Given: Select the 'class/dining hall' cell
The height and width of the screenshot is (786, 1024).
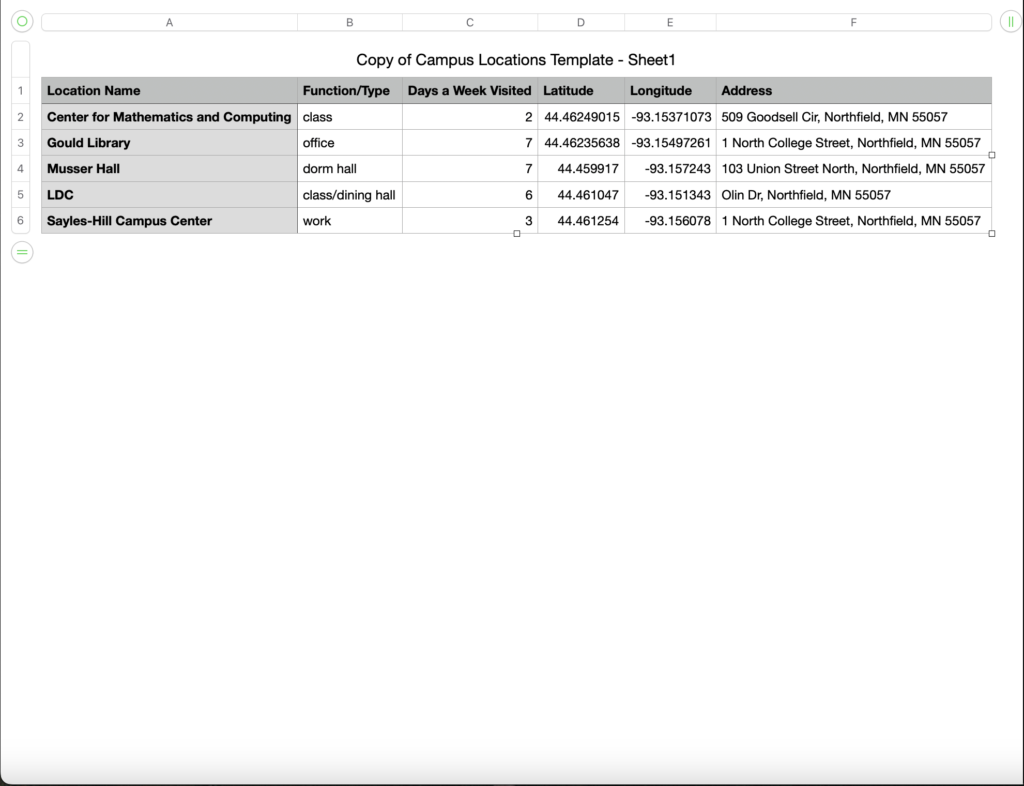Looking at the screenshot, I should tap(349, 195).
